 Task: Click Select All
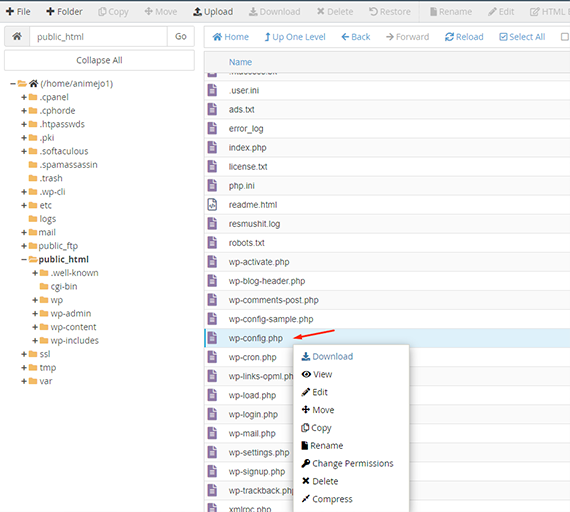[522, 37]
